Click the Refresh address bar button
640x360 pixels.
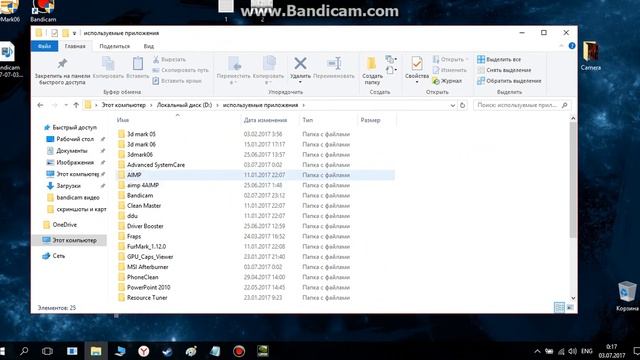point(462,105)
